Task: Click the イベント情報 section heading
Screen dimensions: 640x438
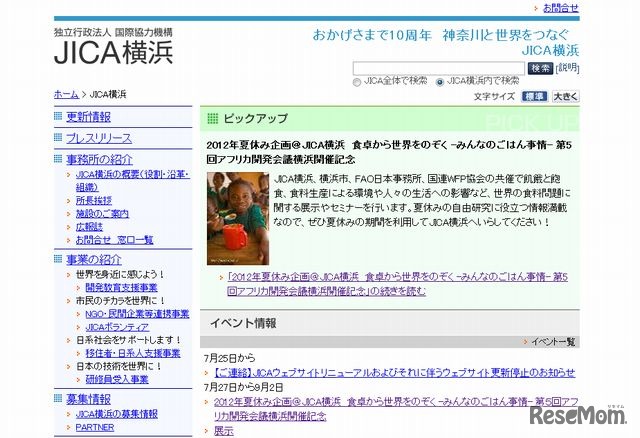Action: click(243, 323)
